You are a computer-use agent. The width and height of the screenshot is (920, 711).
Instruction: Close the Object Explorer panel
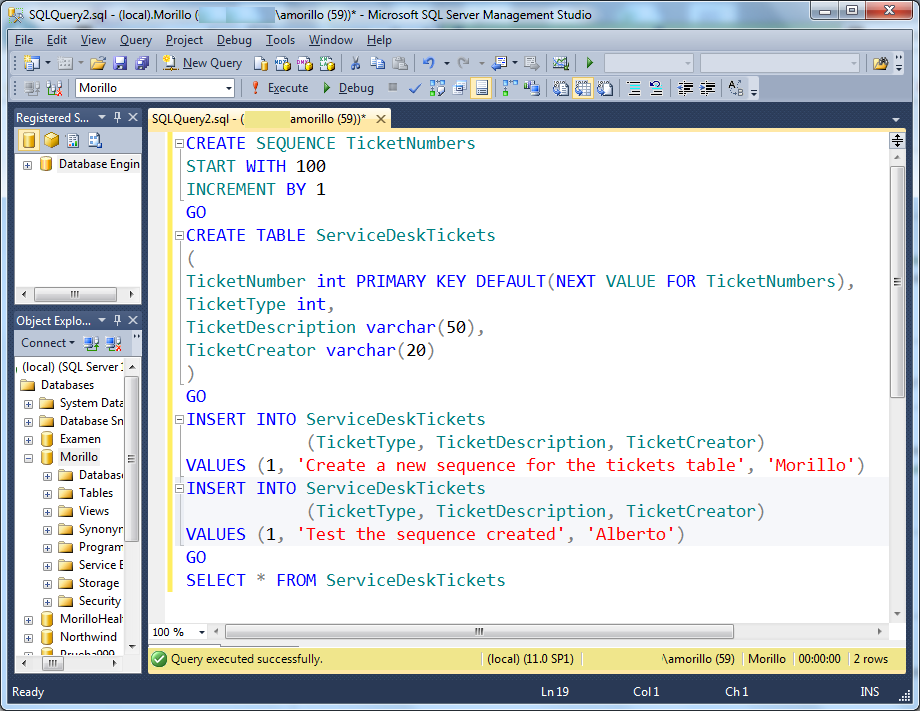coord(133,320)
